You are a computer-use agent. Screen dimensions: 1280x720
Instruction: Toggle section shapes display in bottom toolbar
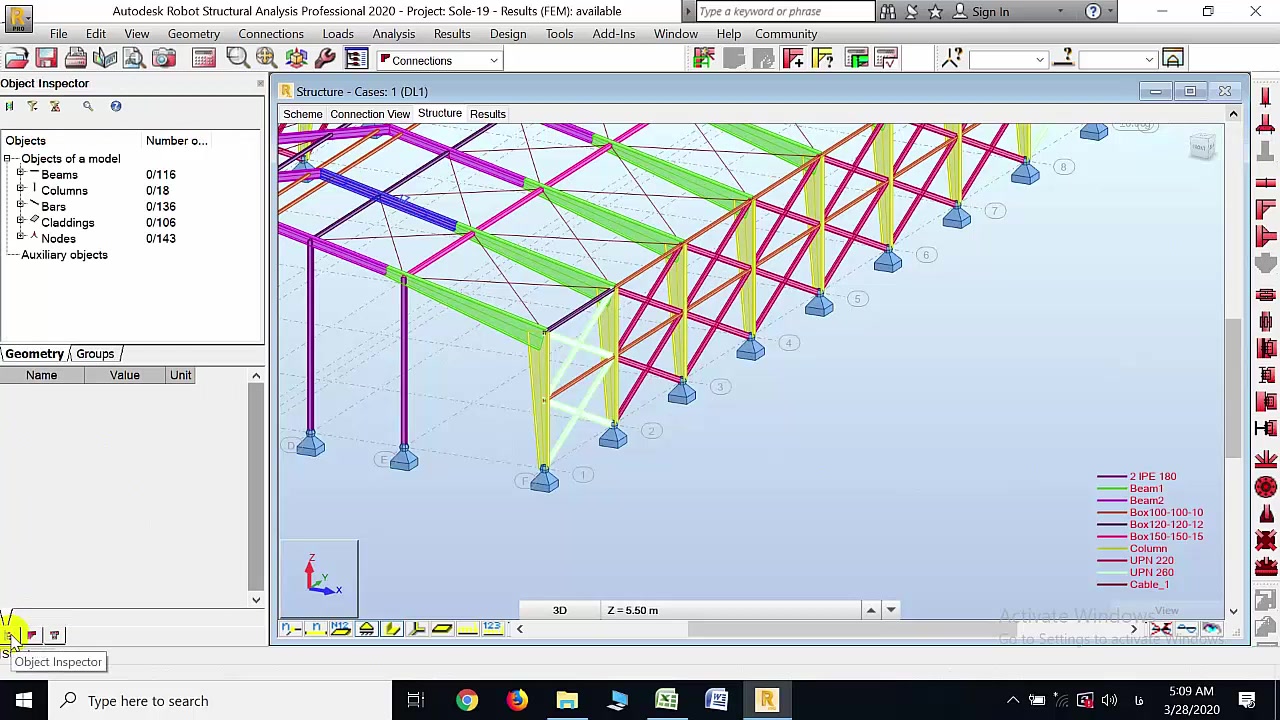coord(392,629)
